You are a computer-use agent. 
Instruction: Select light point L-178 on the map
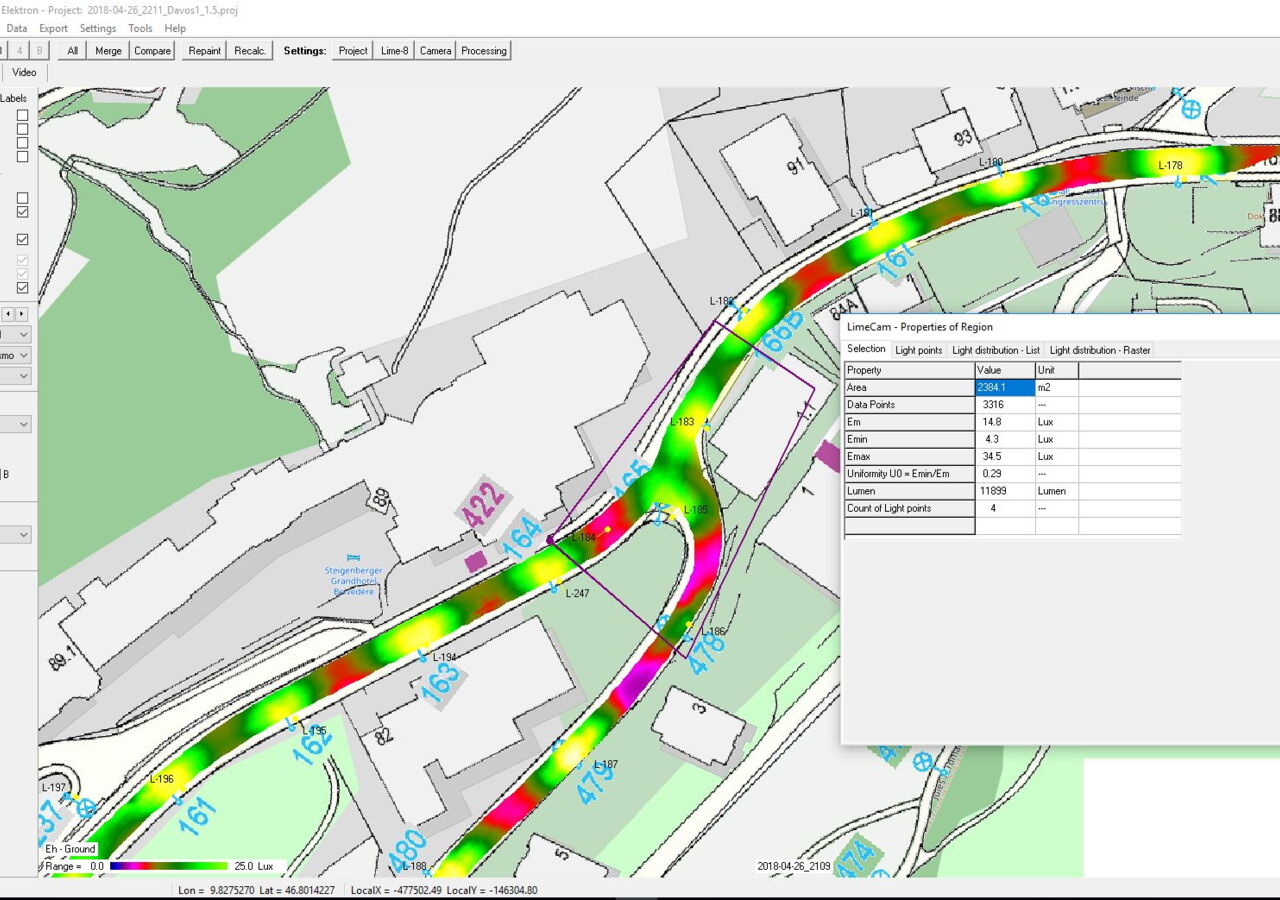coord(1170,166)
